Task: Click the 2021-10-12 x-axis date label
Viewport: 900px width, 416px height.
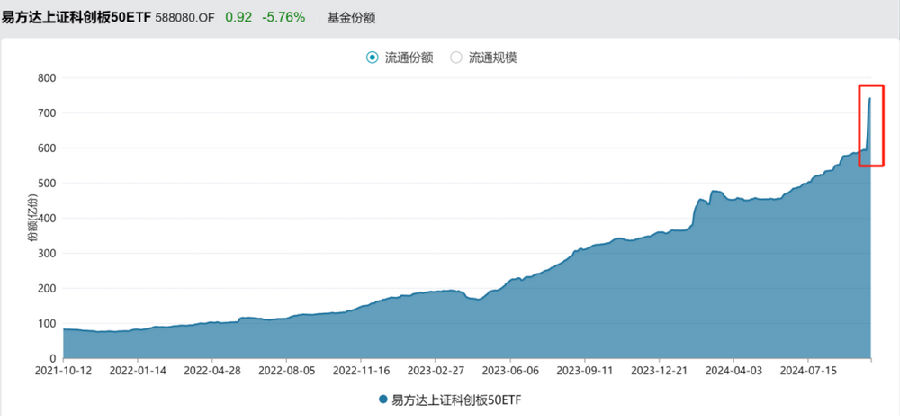Action: tap(63, 370)
